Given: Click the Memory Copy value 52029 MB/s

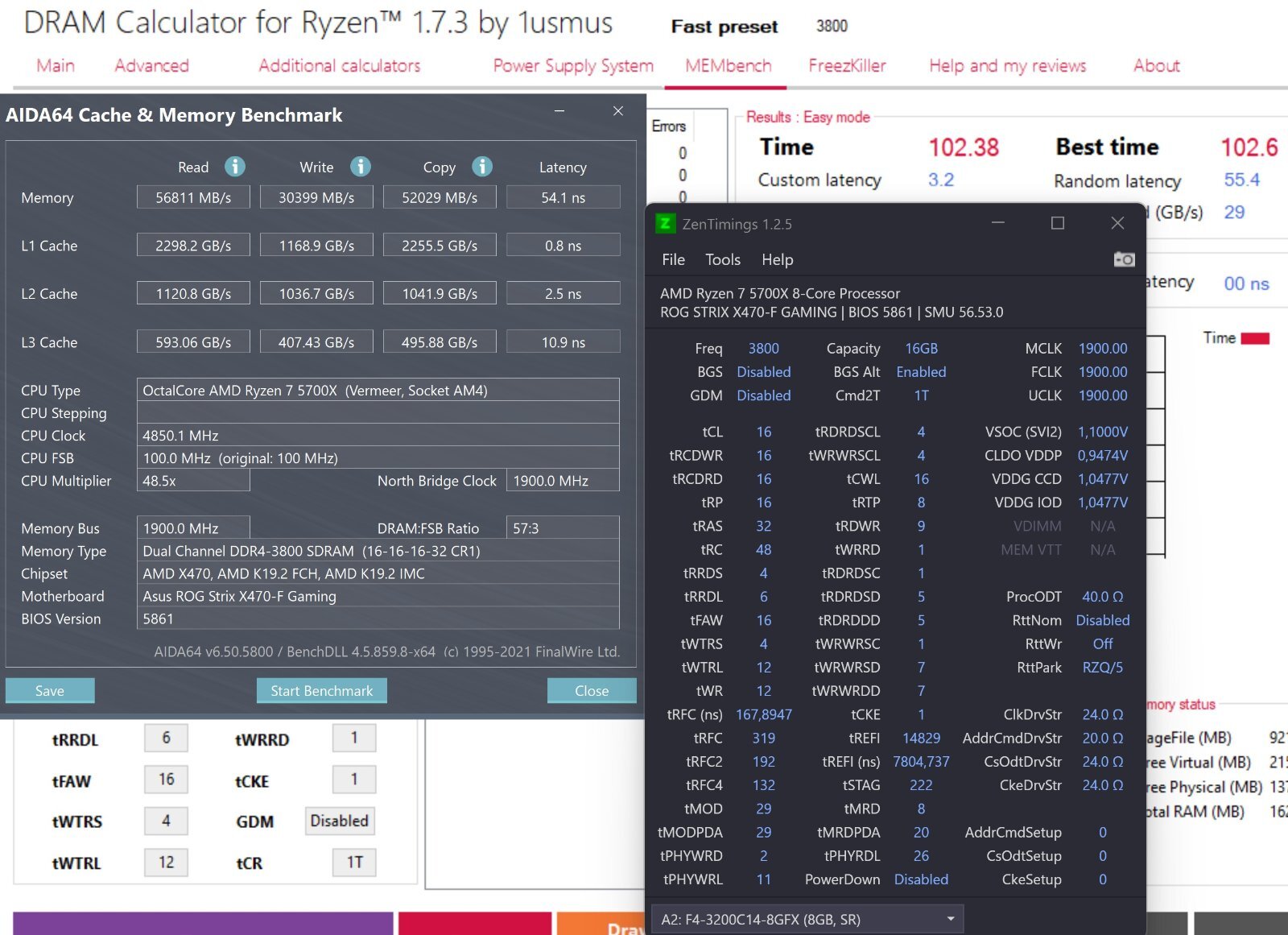Looking at the screenshot, I should pos(440,197).
